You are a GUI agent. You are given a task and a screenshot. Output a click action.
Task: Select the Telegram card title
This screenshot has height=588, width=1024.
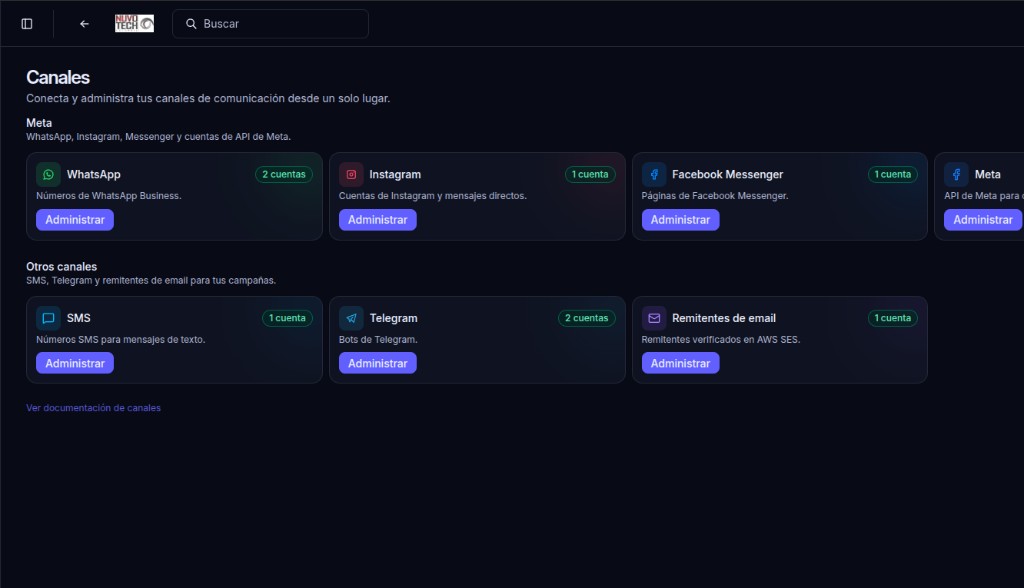point(394,318)
